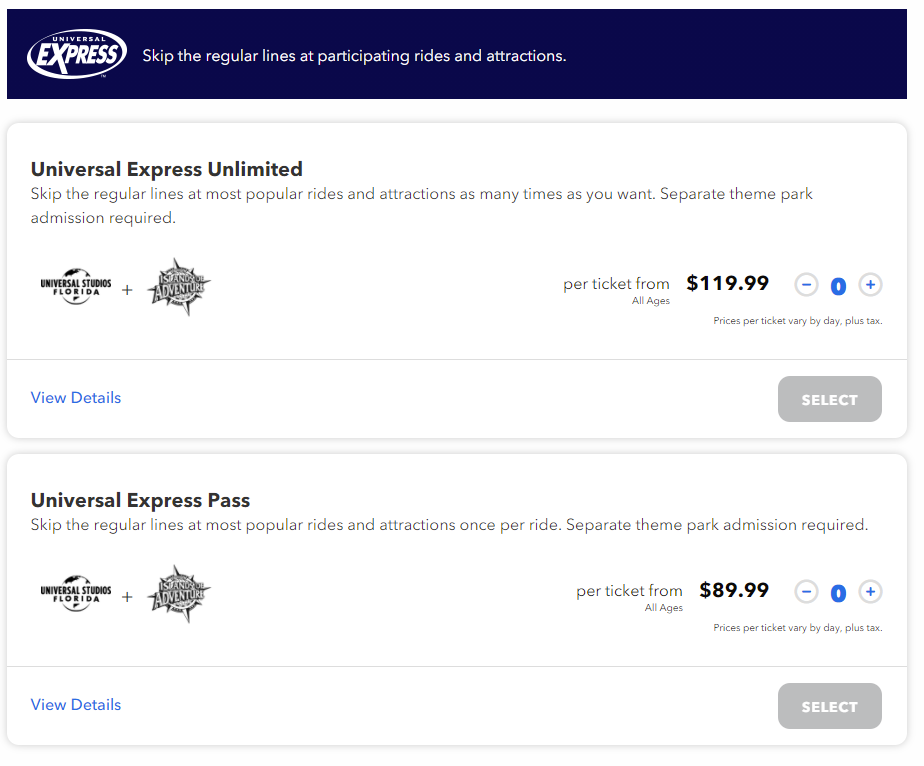Decrease Express Unlimited ticket quantity with minus
924x766 pixels.
806,285
